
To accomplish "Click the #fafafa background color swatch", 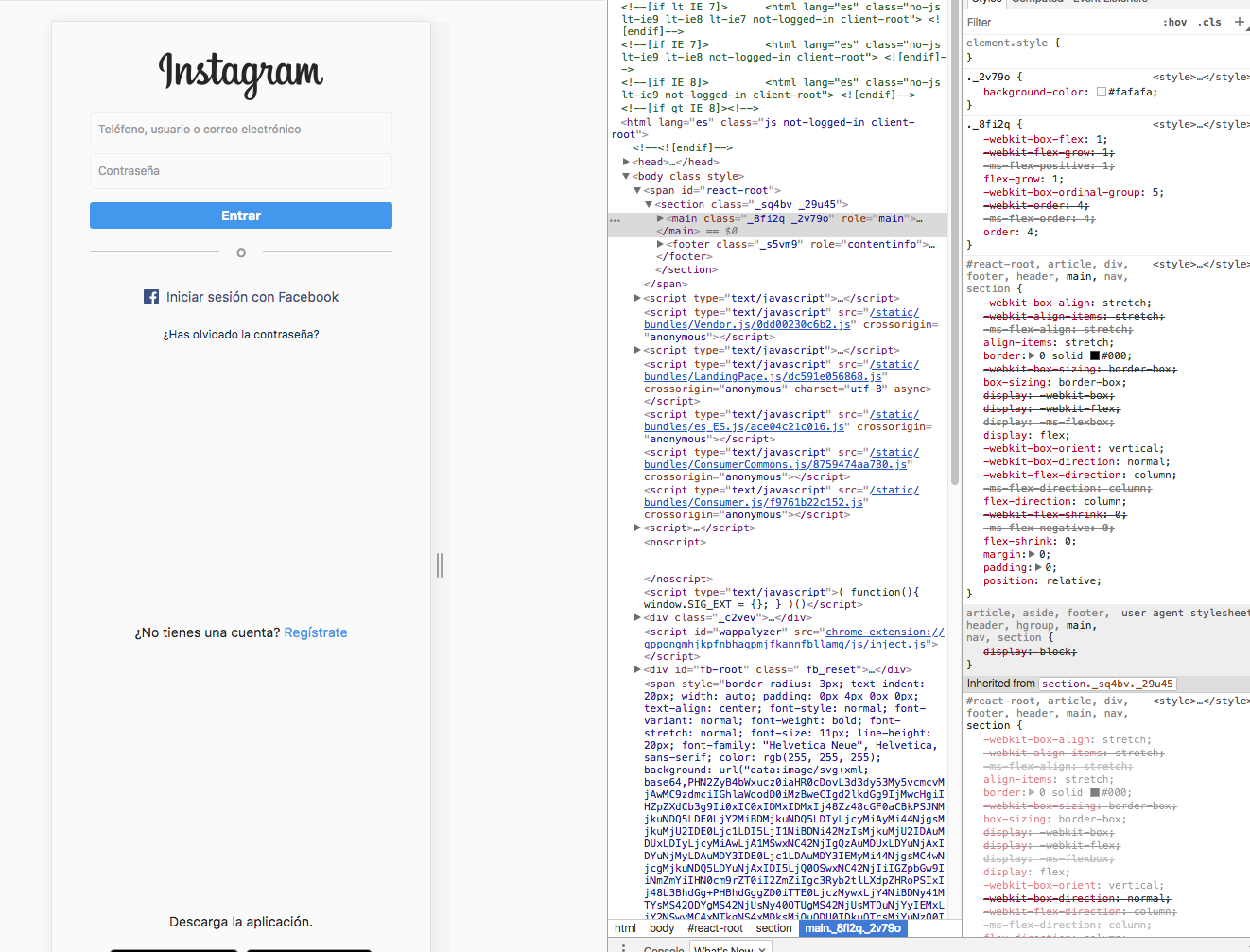I will coord(1102,93).
